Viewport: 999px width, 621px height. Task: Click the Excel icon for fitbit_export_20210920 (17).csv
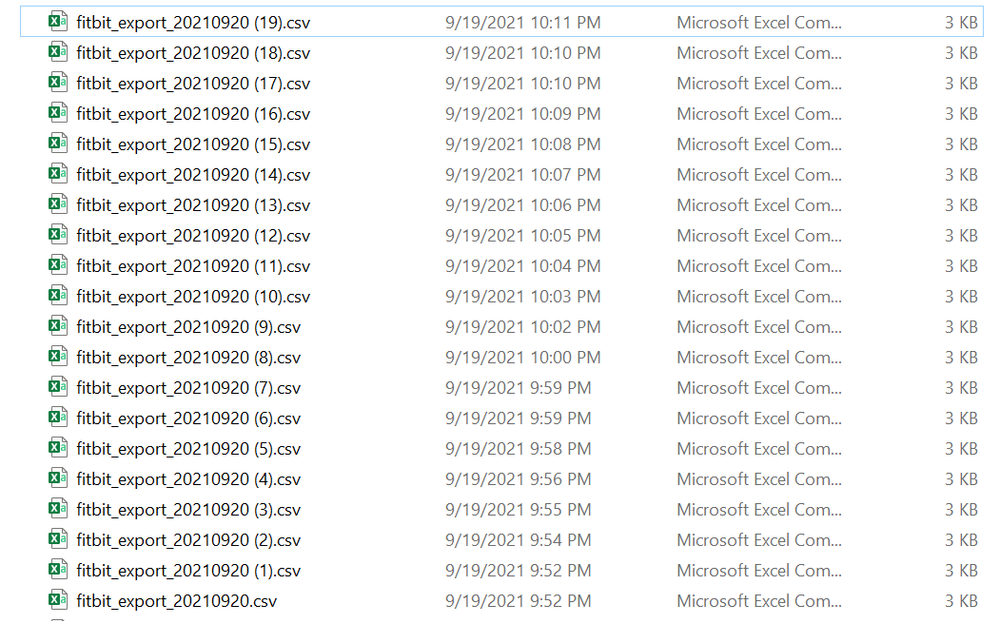(x=58, y=83)
